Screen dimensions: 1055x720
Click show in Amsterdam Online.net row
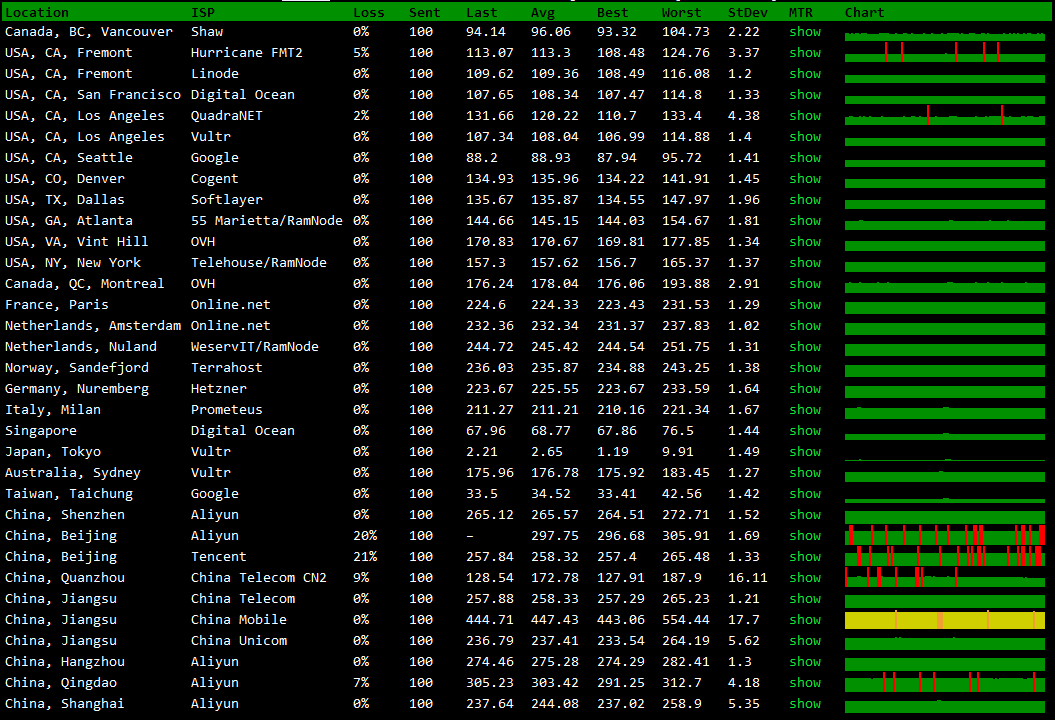click(x=805, y=326)
